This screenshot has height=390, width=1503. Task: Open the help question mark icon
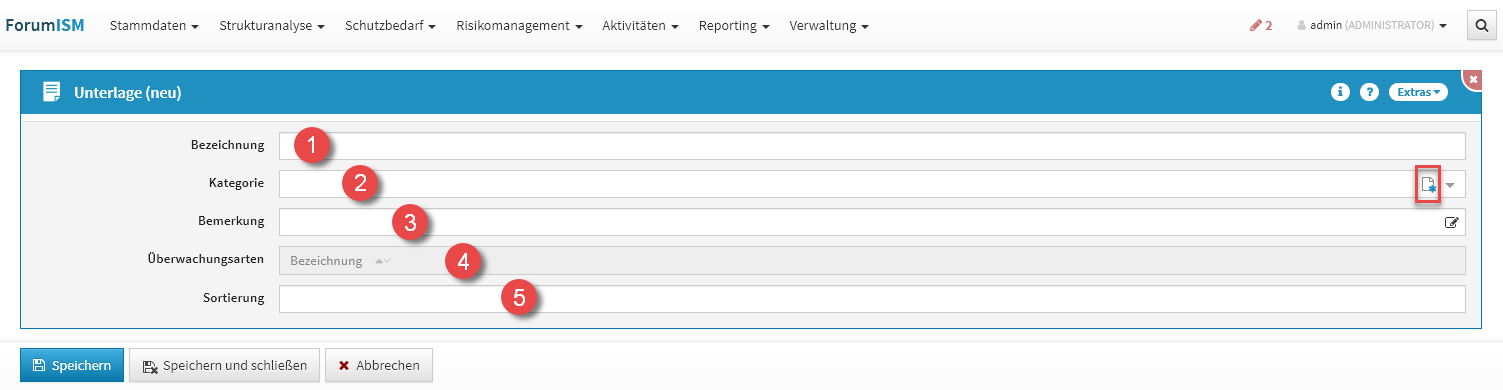click(x=1369, y=92)
